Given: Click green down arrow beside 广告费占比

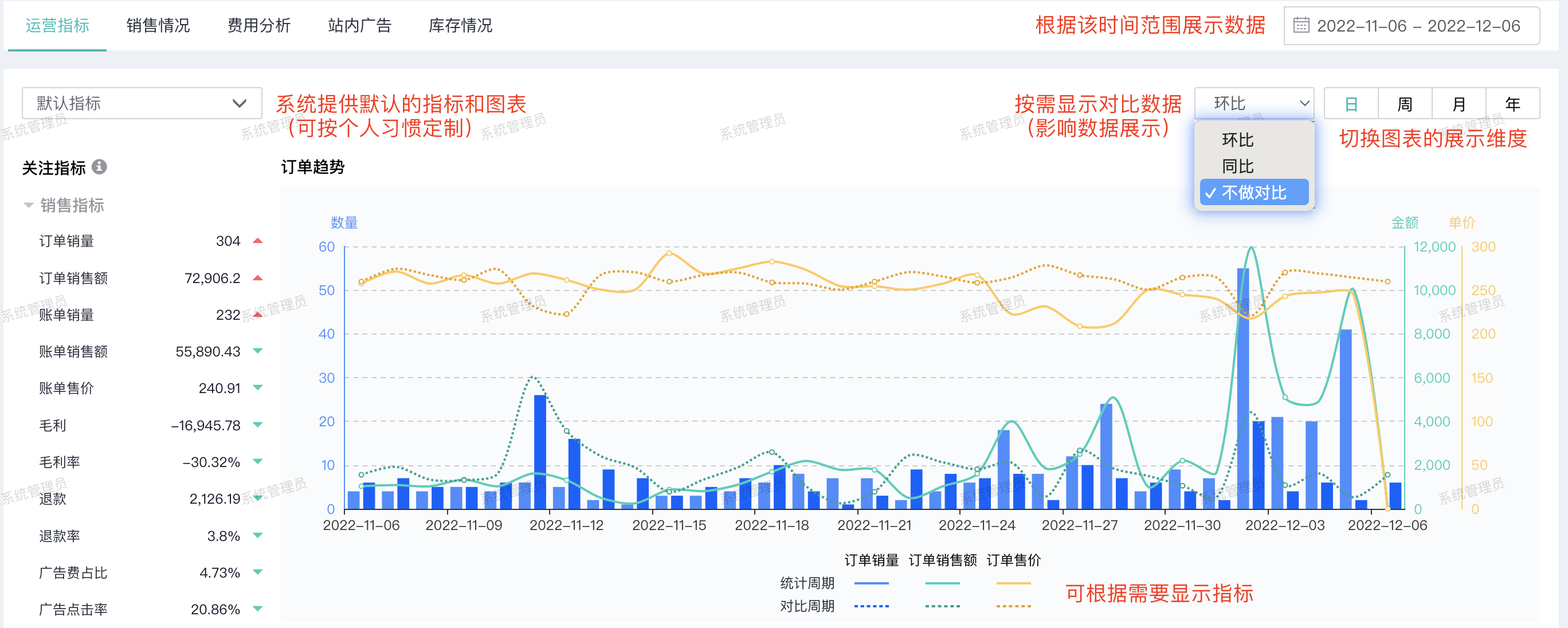Looking at the screenshot, I should pyautogui.click(x=257, y=572).
